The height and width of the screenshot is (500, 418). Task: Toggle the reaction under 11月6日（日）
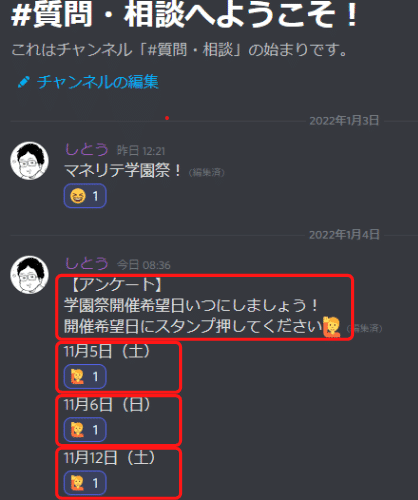point(85,430)
